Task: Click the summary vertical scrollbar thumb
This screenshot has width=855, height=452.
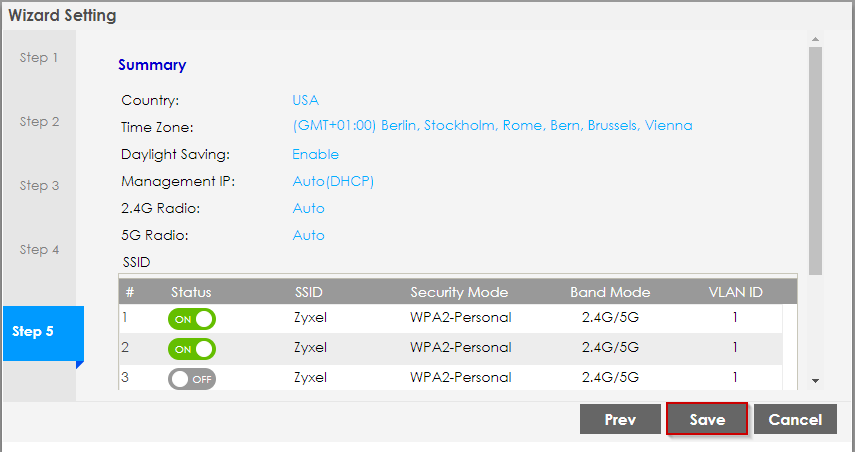Action: point(815,160)
